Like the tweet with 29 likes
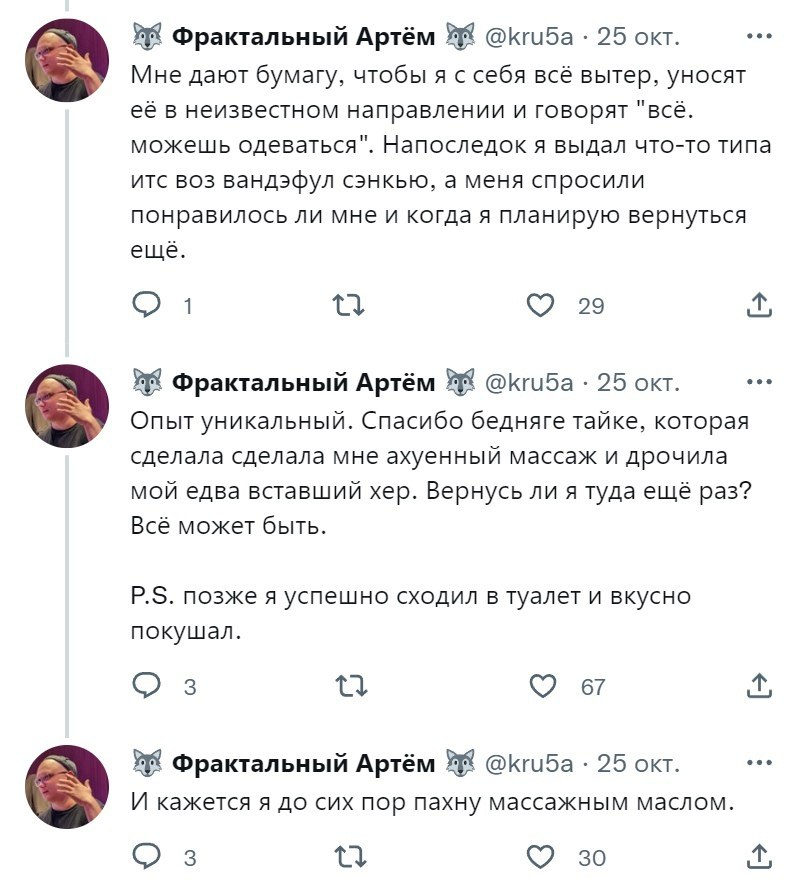The image size is (801, 893). [x=541, y=305]
